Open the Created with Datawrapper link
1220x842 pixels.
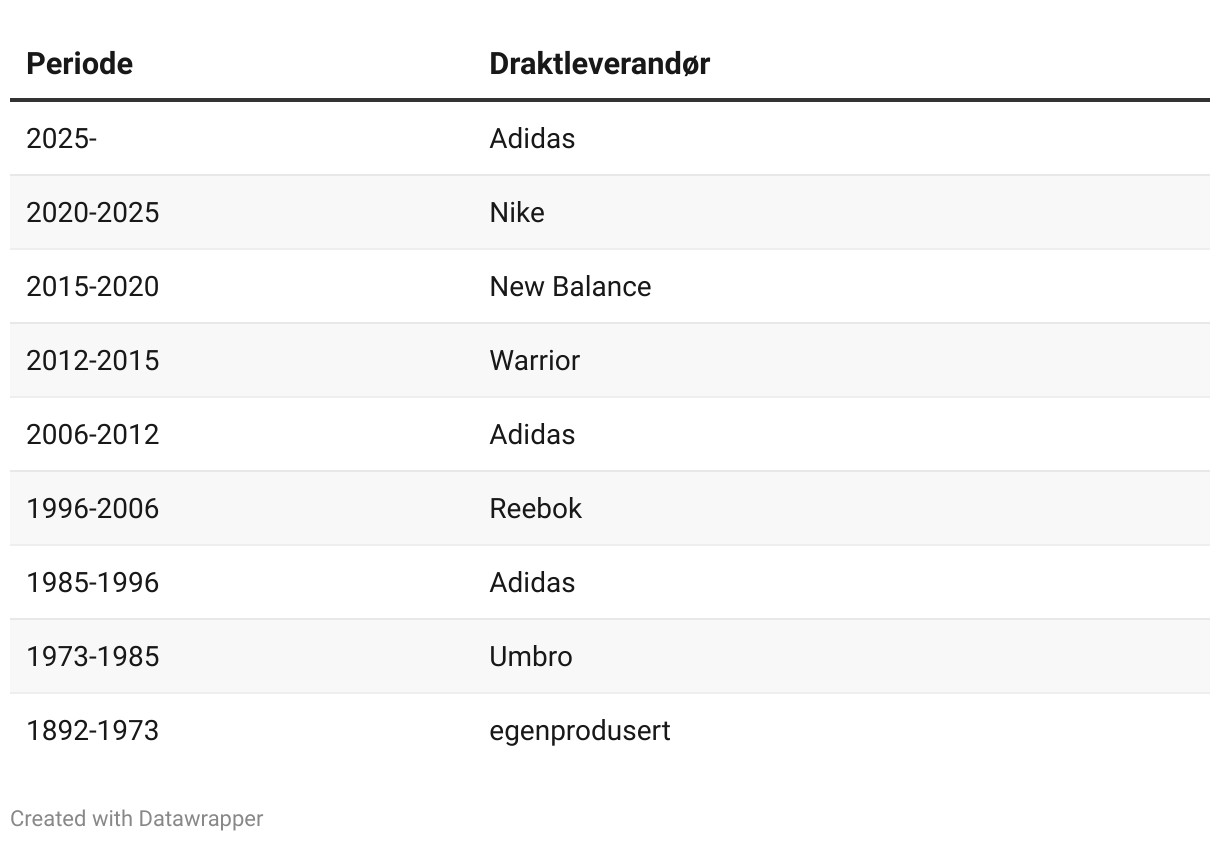click(137, 818)
